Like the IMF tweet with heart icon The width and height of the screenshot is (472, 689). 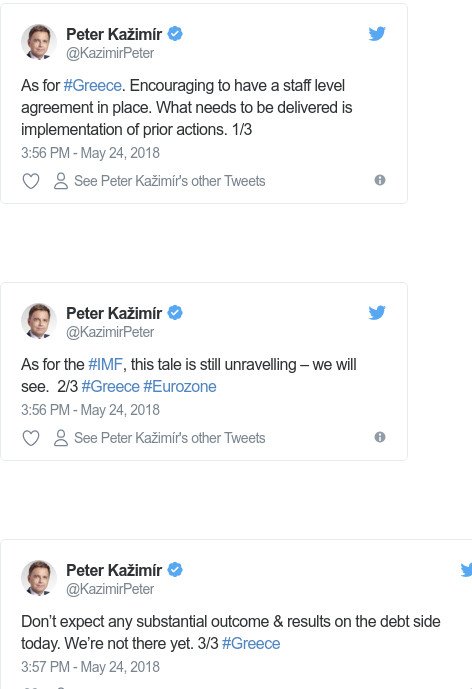31,438
